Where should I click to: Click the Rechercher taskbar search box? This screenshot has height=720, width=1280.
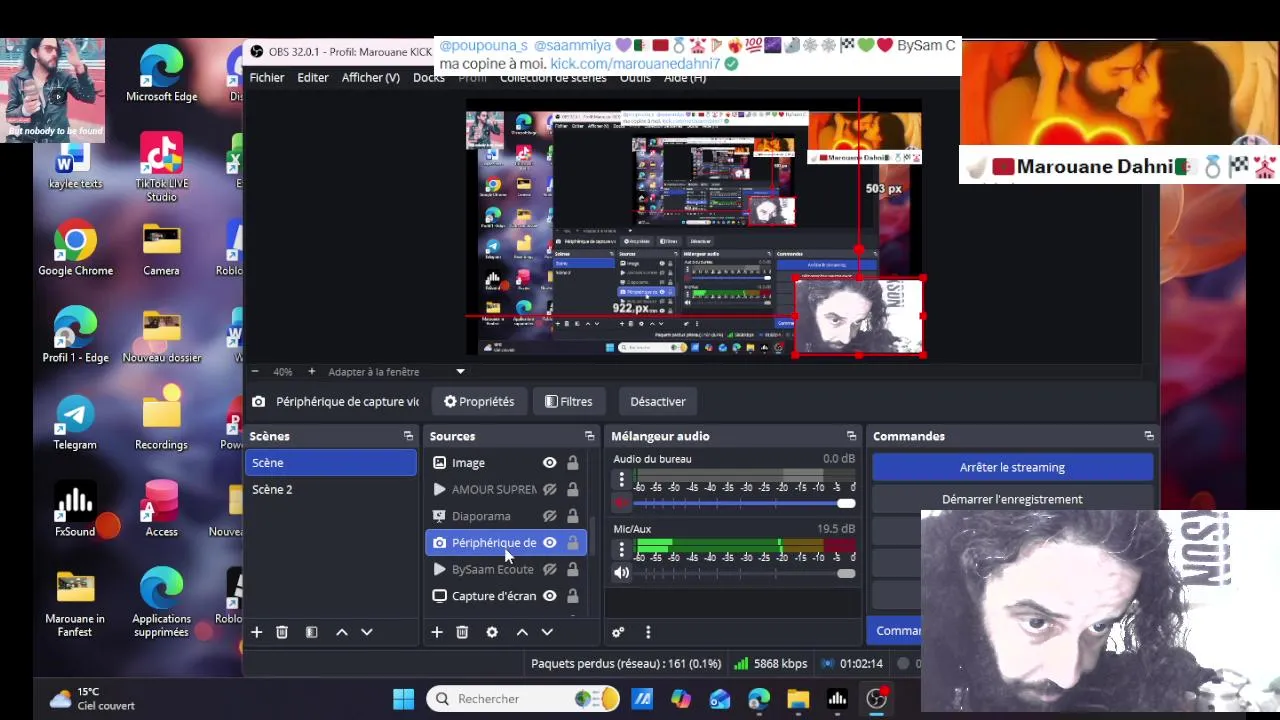click(x=525, y=699)
